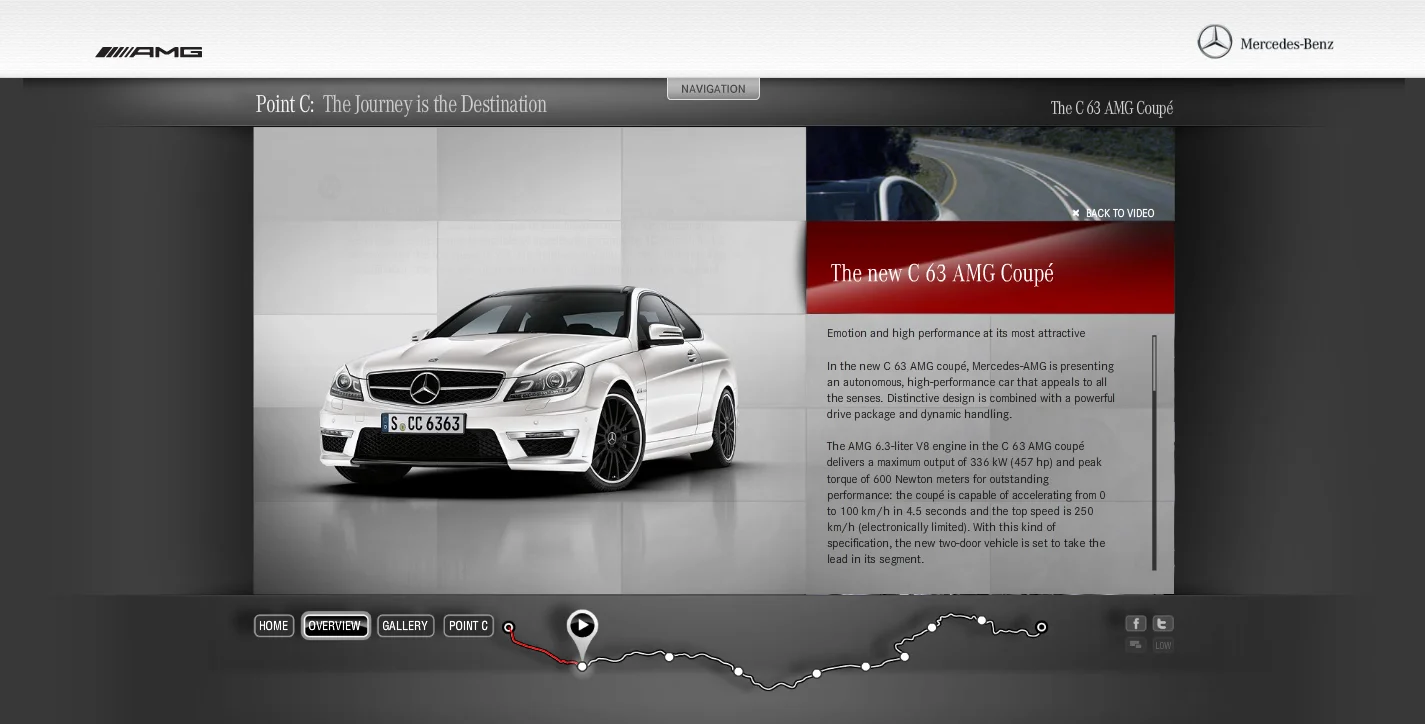1425x724 pixels.
Task: Click the POINT C button
Action: (469, 626)
